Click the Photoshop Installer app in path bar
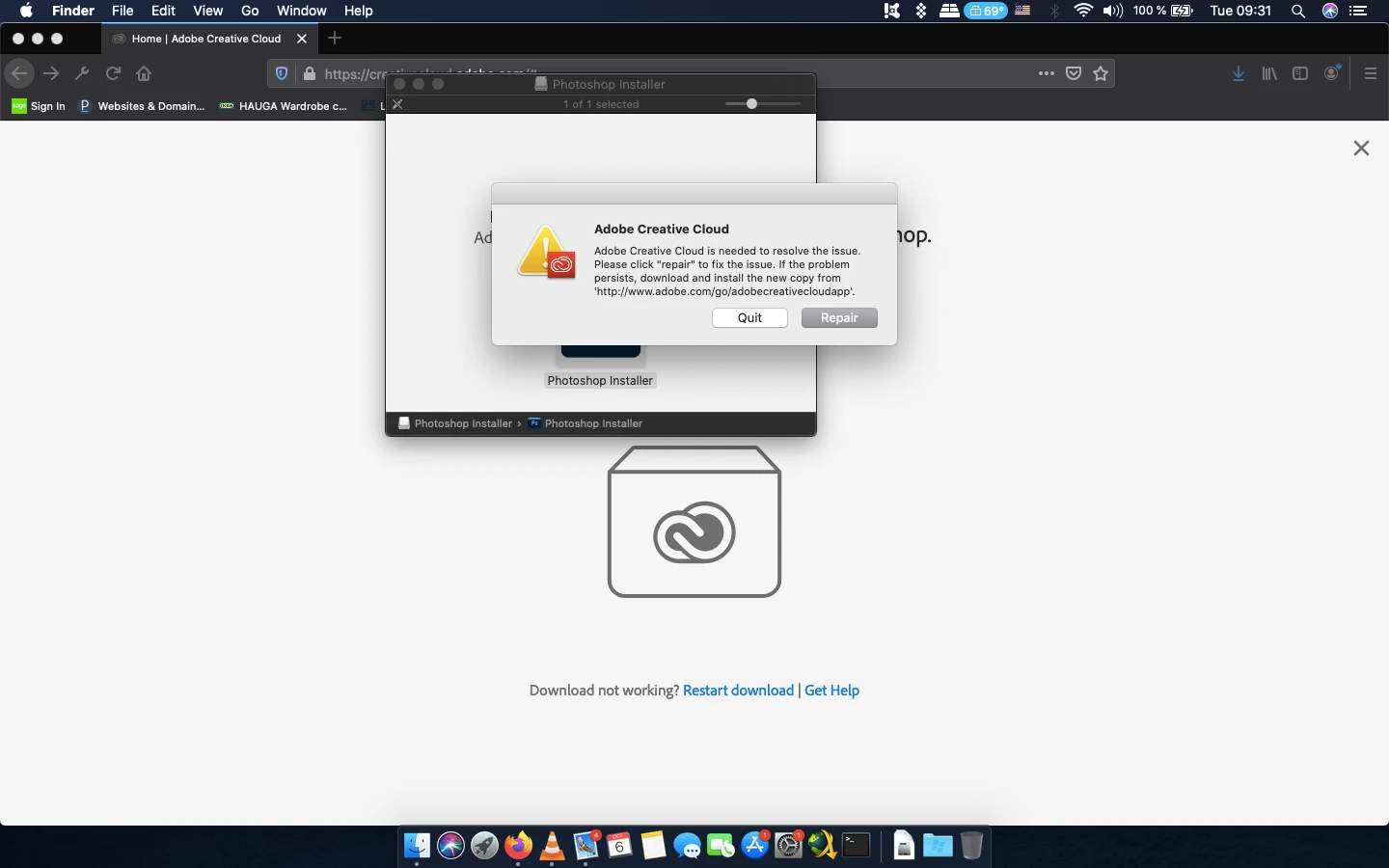The image size is (1389, 868). point(585,423)
